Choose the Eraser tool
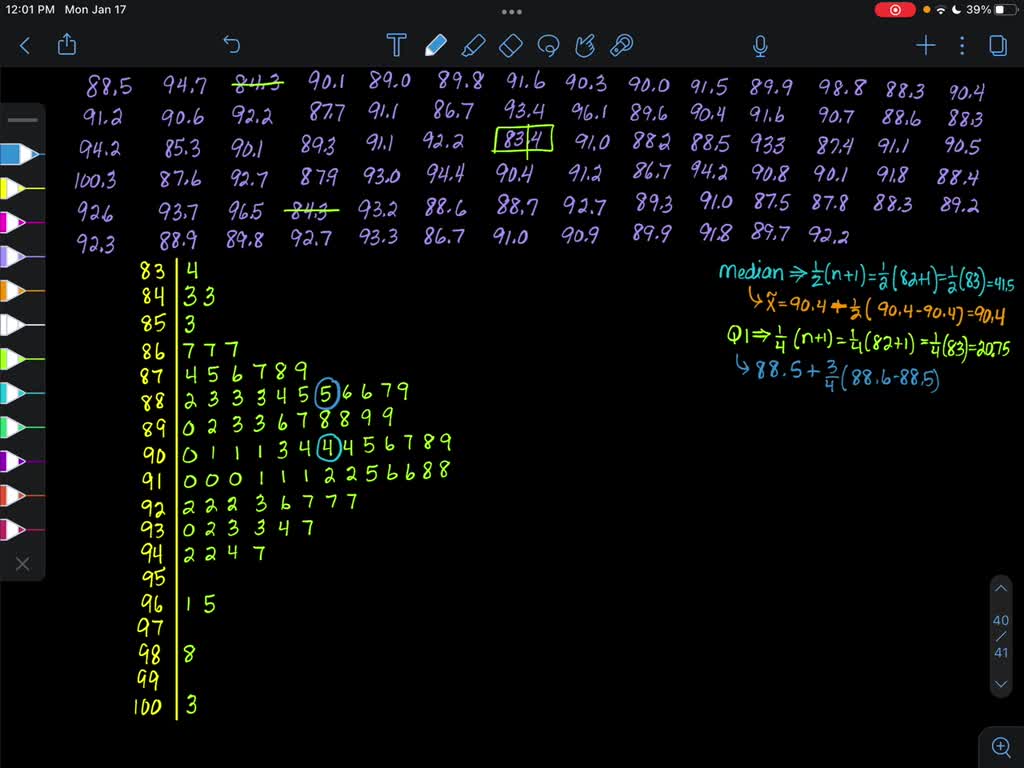 pyautogui.click(x=510, y=45)
